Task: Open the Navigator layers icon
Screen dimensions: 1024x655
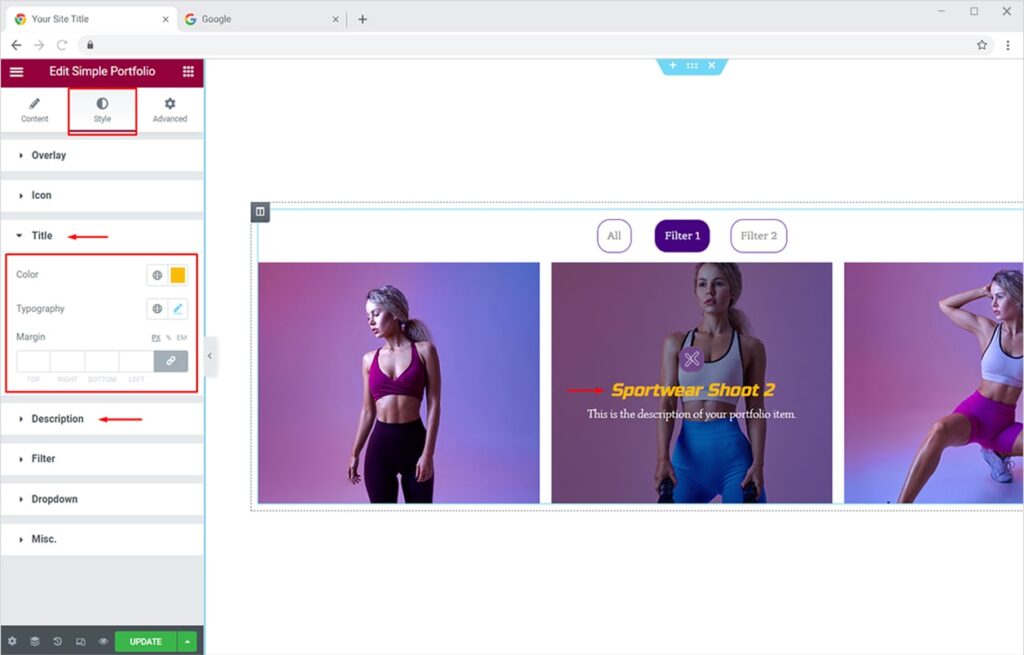Action: click(x=34, y=641)
